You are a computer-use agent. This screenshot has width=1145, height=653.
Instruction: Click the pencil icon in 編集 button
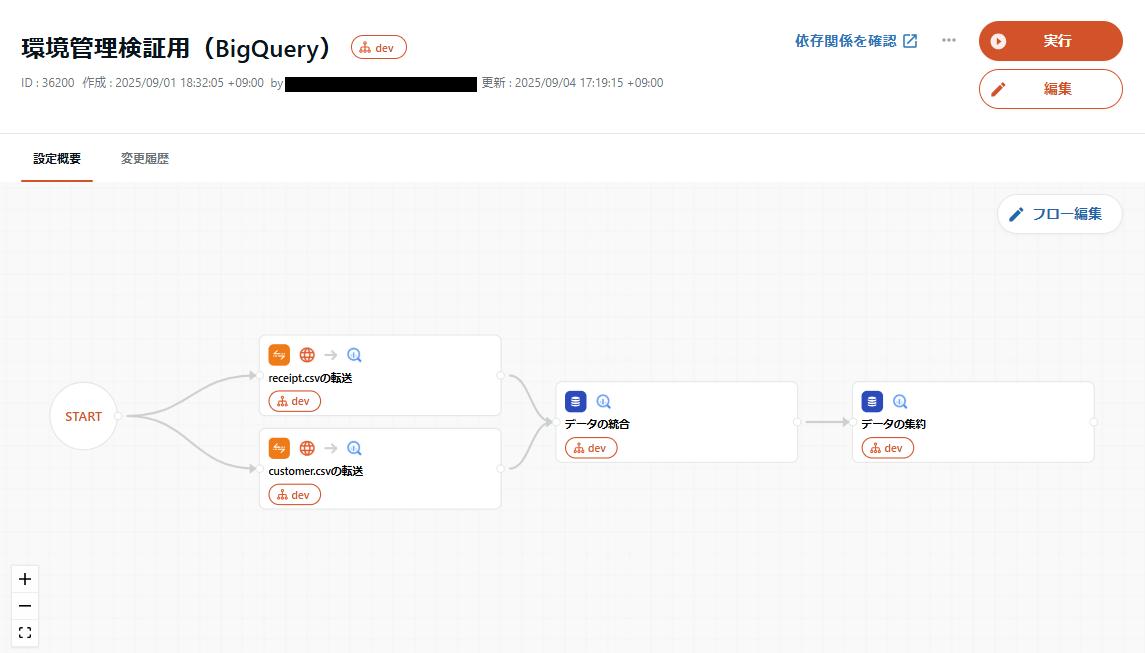(x=998, y=89)
